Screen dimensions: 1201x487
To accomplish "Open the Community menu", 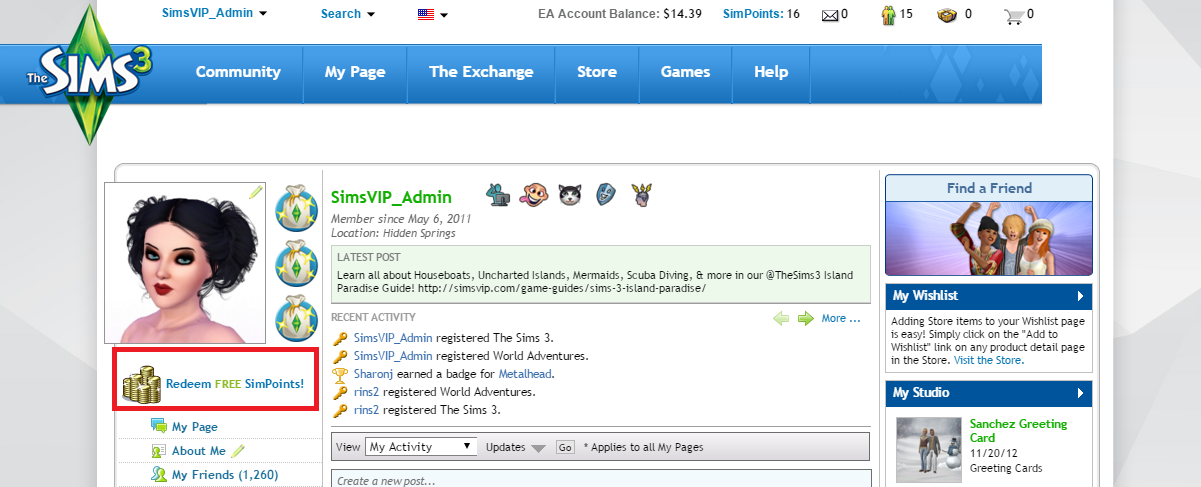I will tap(238, 72).
